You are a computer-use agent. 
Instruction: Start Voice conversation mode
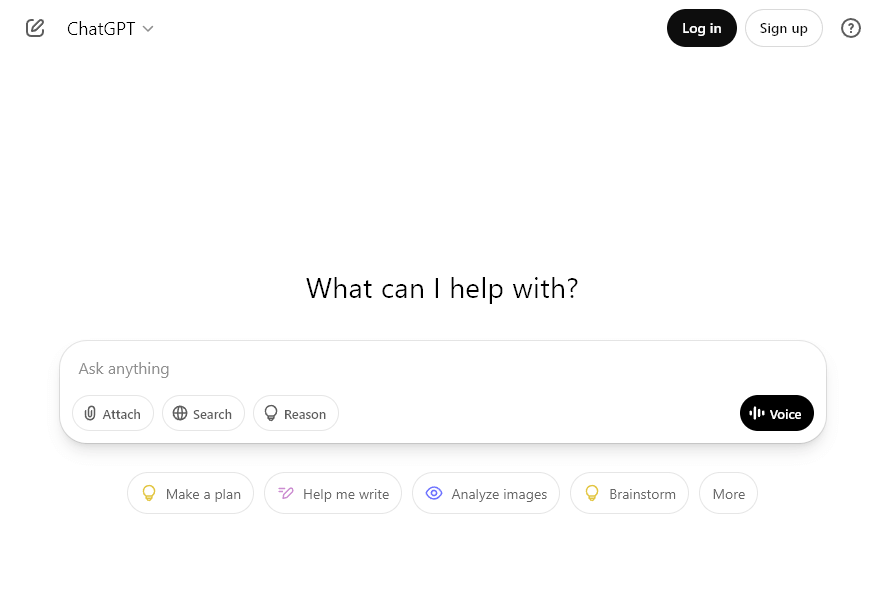pos(776,413)
